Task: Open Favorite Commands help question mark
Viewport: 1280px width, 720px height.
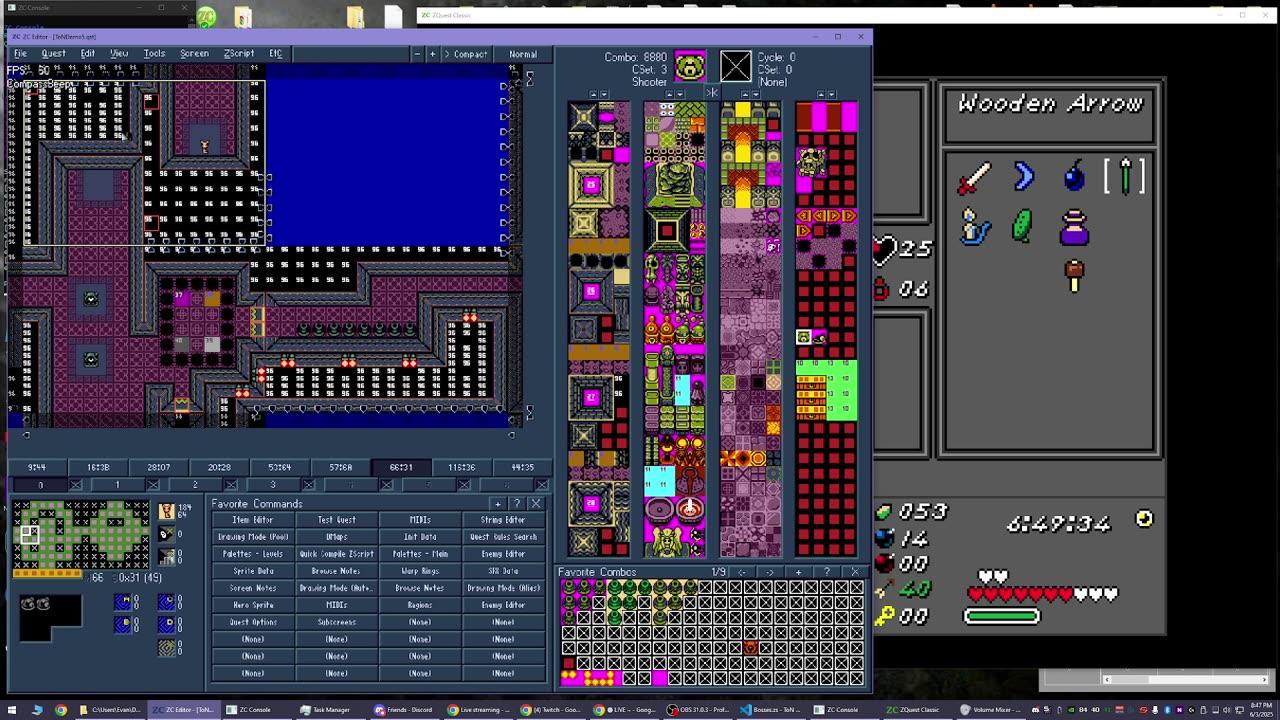Action: (517, 504)
